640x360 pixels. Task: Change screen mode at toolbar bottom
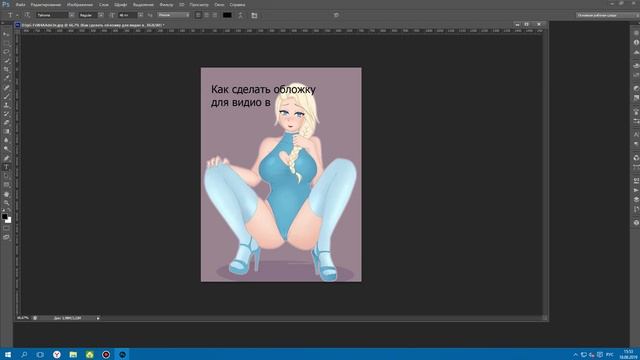coord(6,237)
